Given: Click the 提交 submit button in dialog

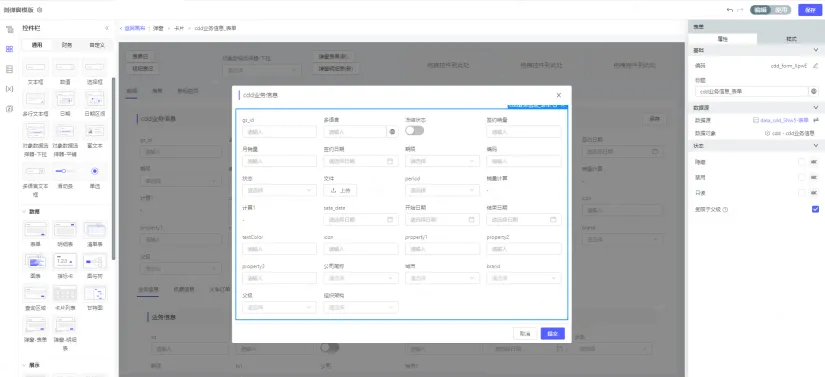Looking at the screenshot, I should (x=552, y=333).
